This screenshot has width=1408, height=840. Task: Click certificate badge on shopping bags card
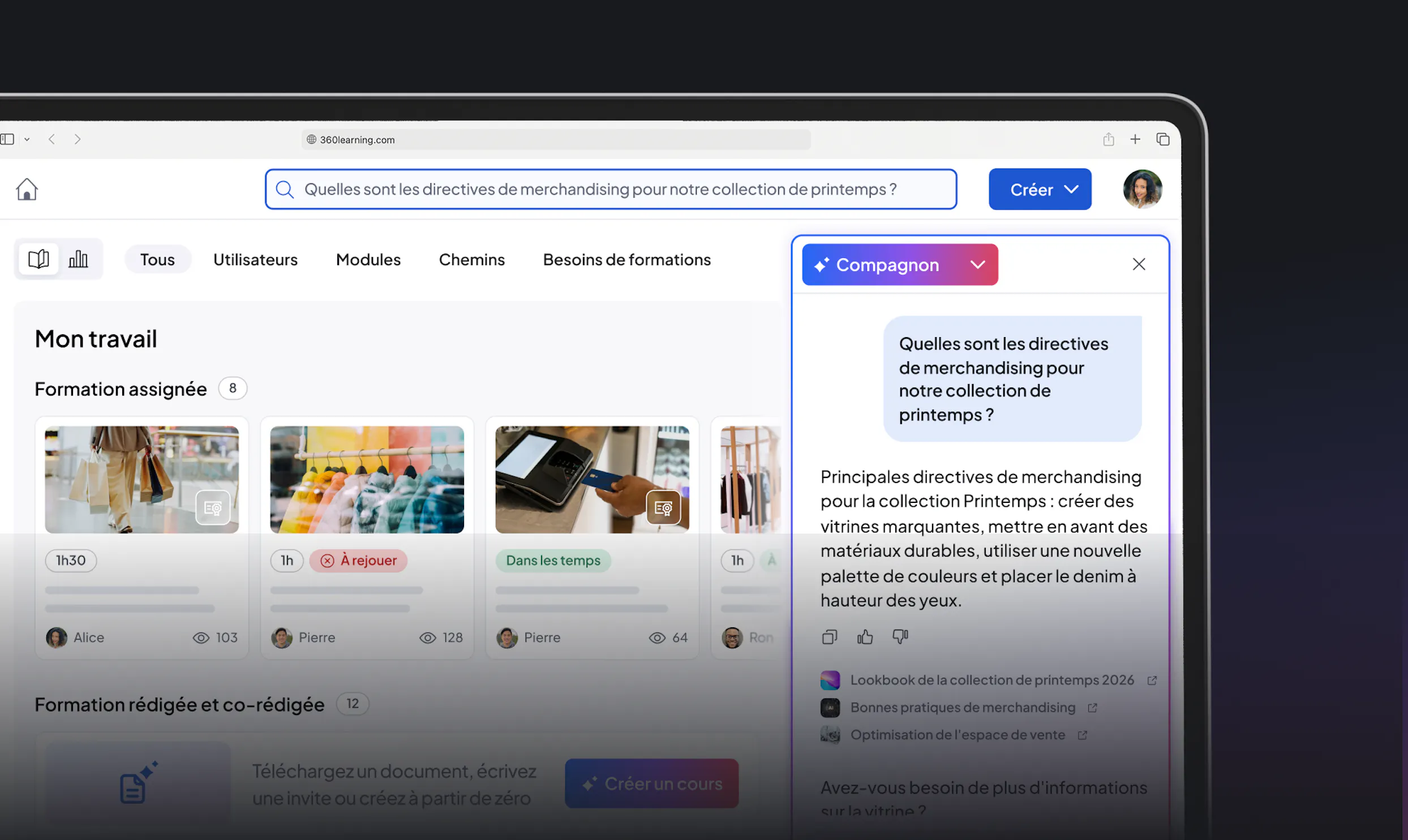[213, 508]
